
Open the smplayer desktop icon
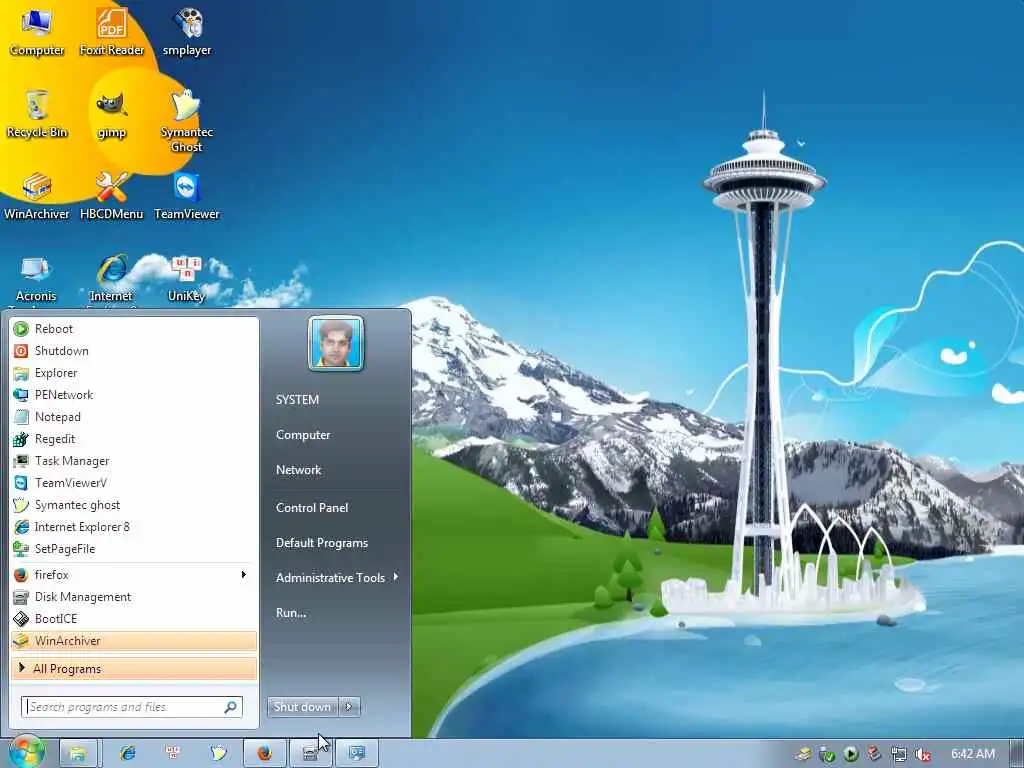pyautogui.click(x=187, y=32)
